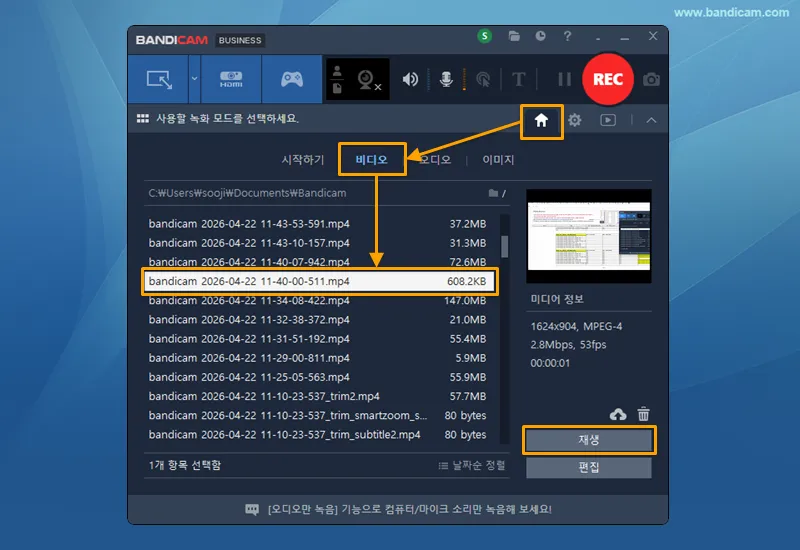Click the video preview thumbnail
This screenshot has height=550, width=800.
point(588,236)
